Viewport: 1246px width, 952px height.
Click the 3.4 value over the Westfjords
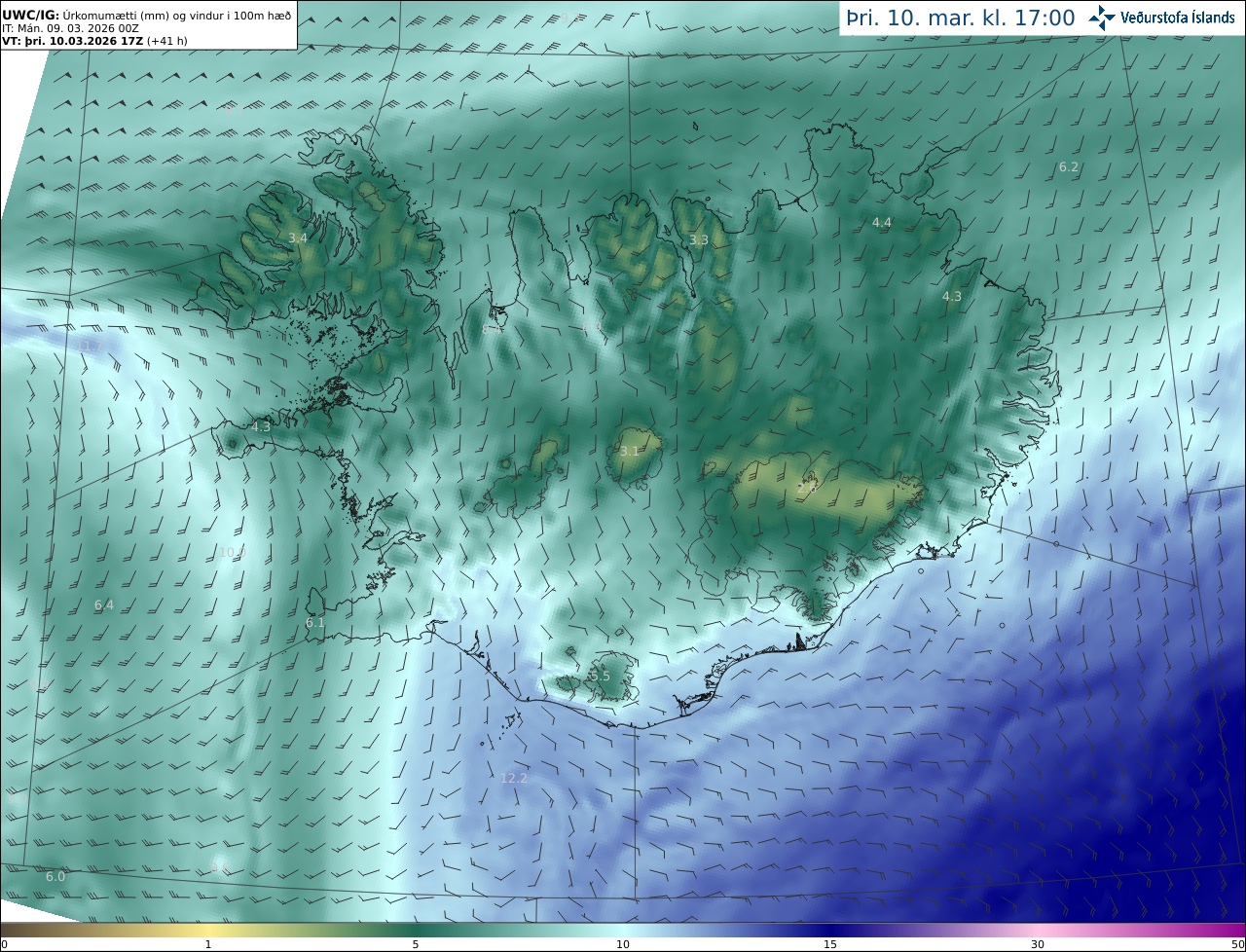tap(298, 238)
